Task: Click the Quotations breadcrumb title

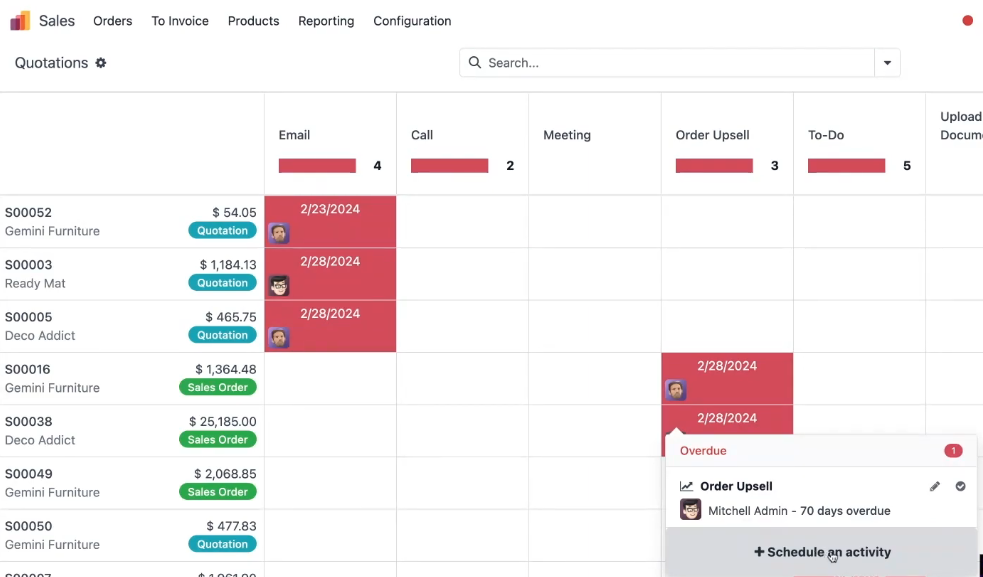Action: coord(51,63)
